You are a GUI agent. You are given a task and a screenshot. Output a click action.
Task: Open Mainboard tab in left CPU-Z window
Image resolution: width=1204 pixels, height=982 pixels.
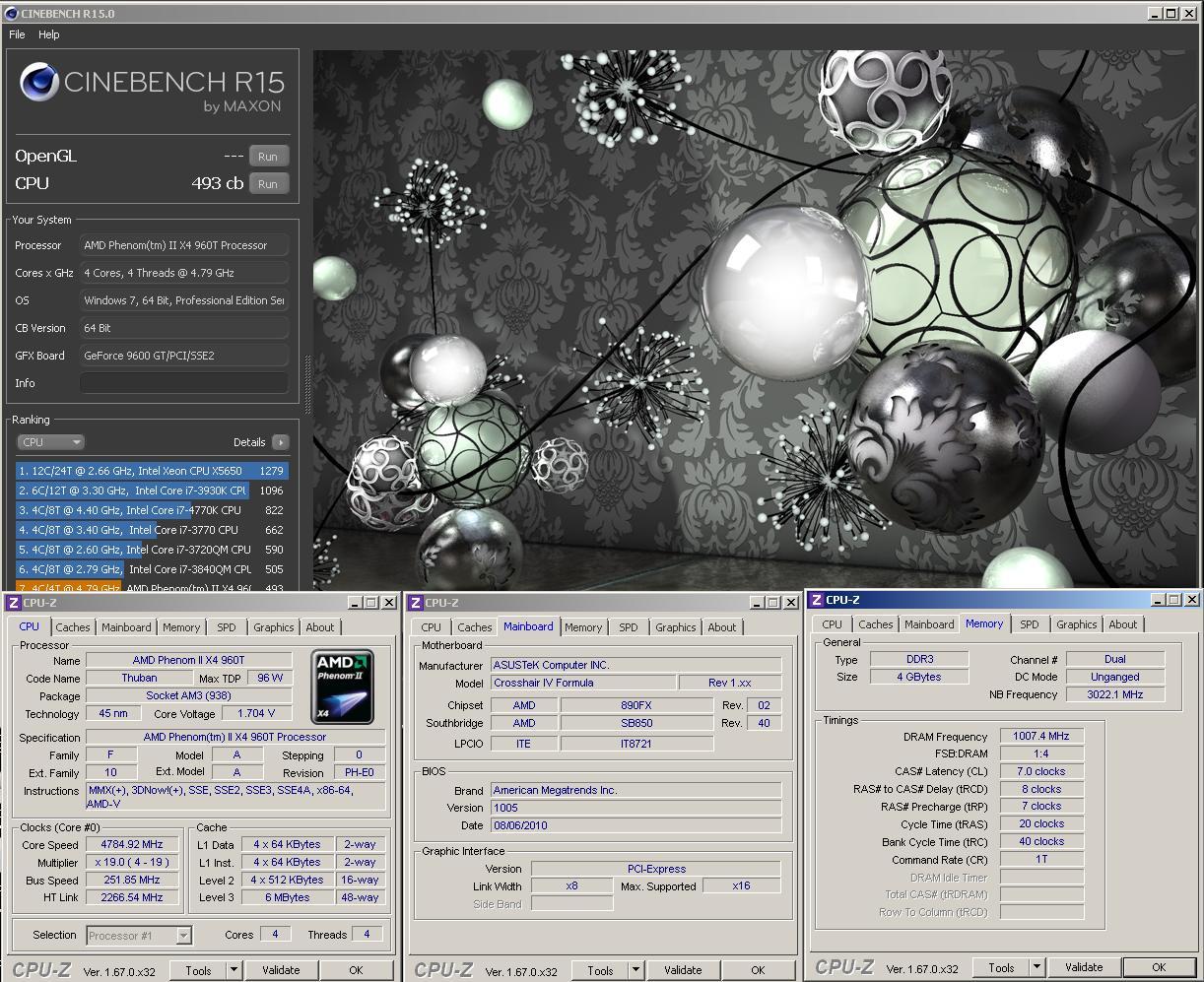pos(126,627)
